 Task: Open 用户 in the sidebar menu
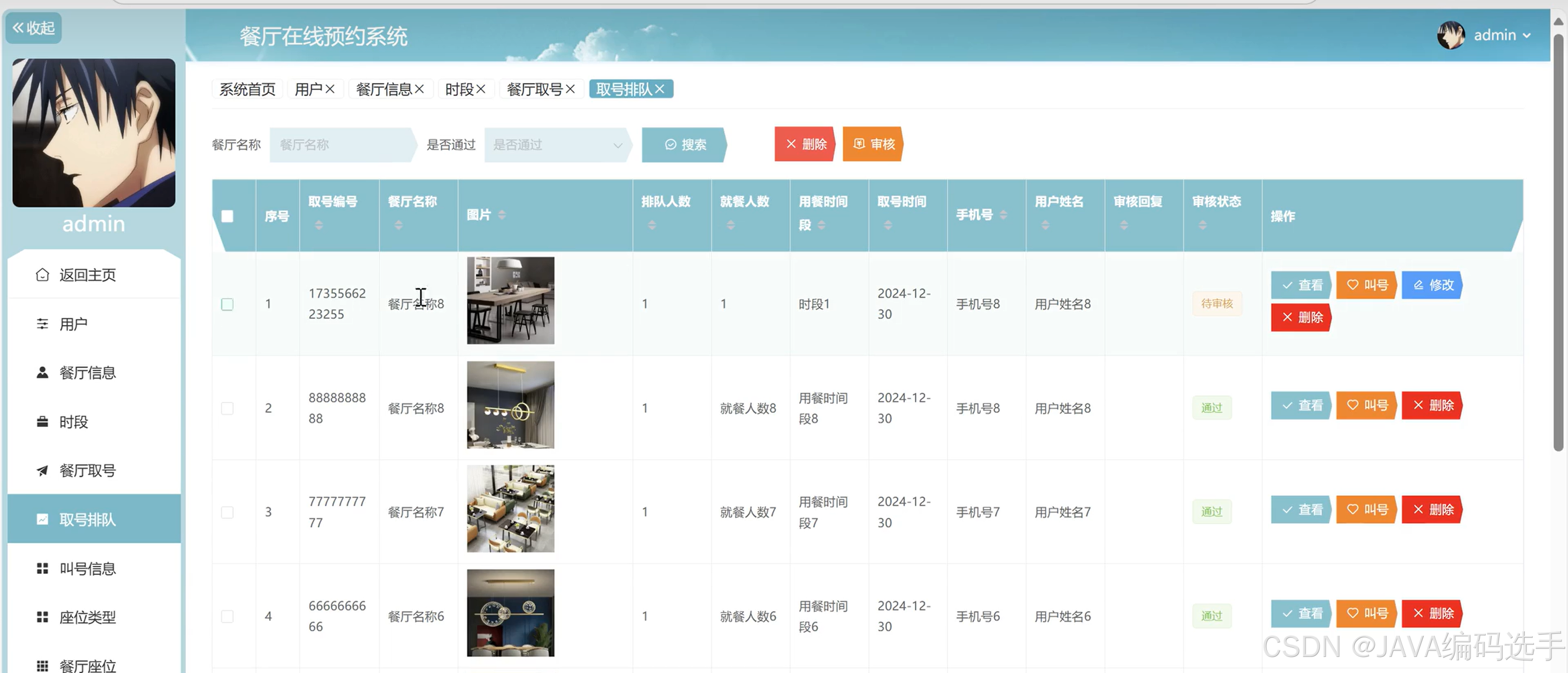tap(95, 324)
